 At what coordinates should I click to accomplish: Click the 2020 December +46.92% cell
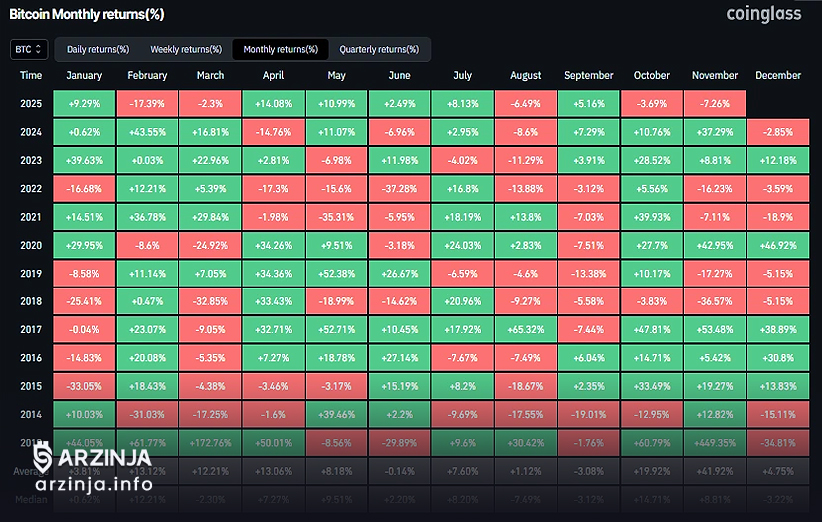click(x=778, y=244)
